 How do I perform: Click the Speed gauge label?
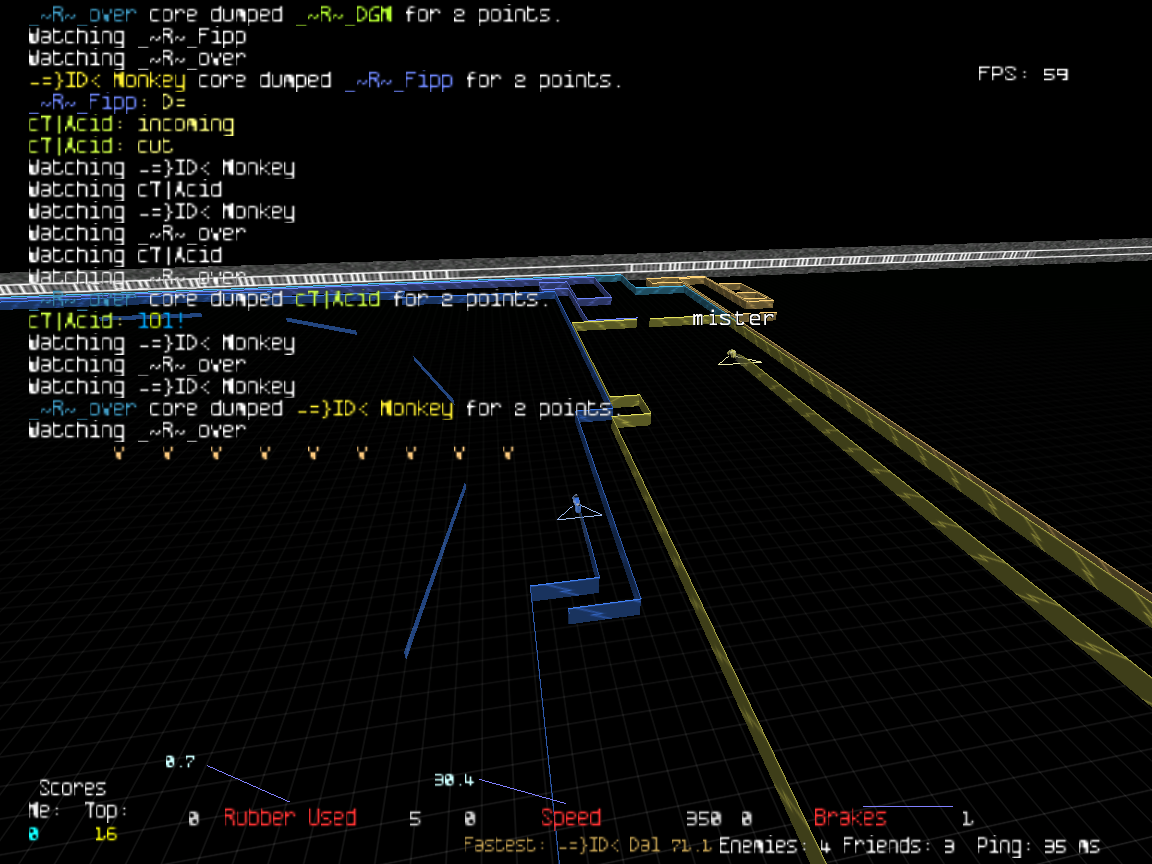(570, 818)
